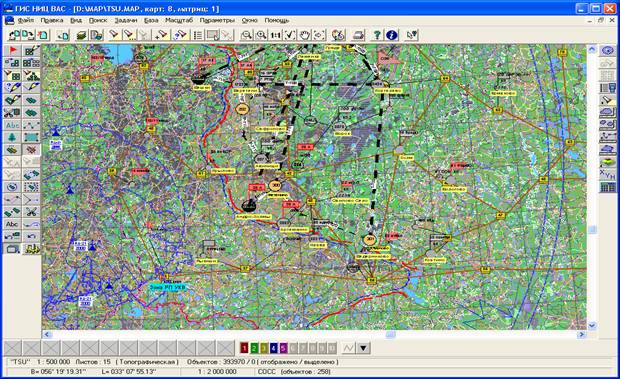Viewport: 620px width, 379px height.
Task: Click the vertical scrollbar down arrow
Action: click(592, 326)
